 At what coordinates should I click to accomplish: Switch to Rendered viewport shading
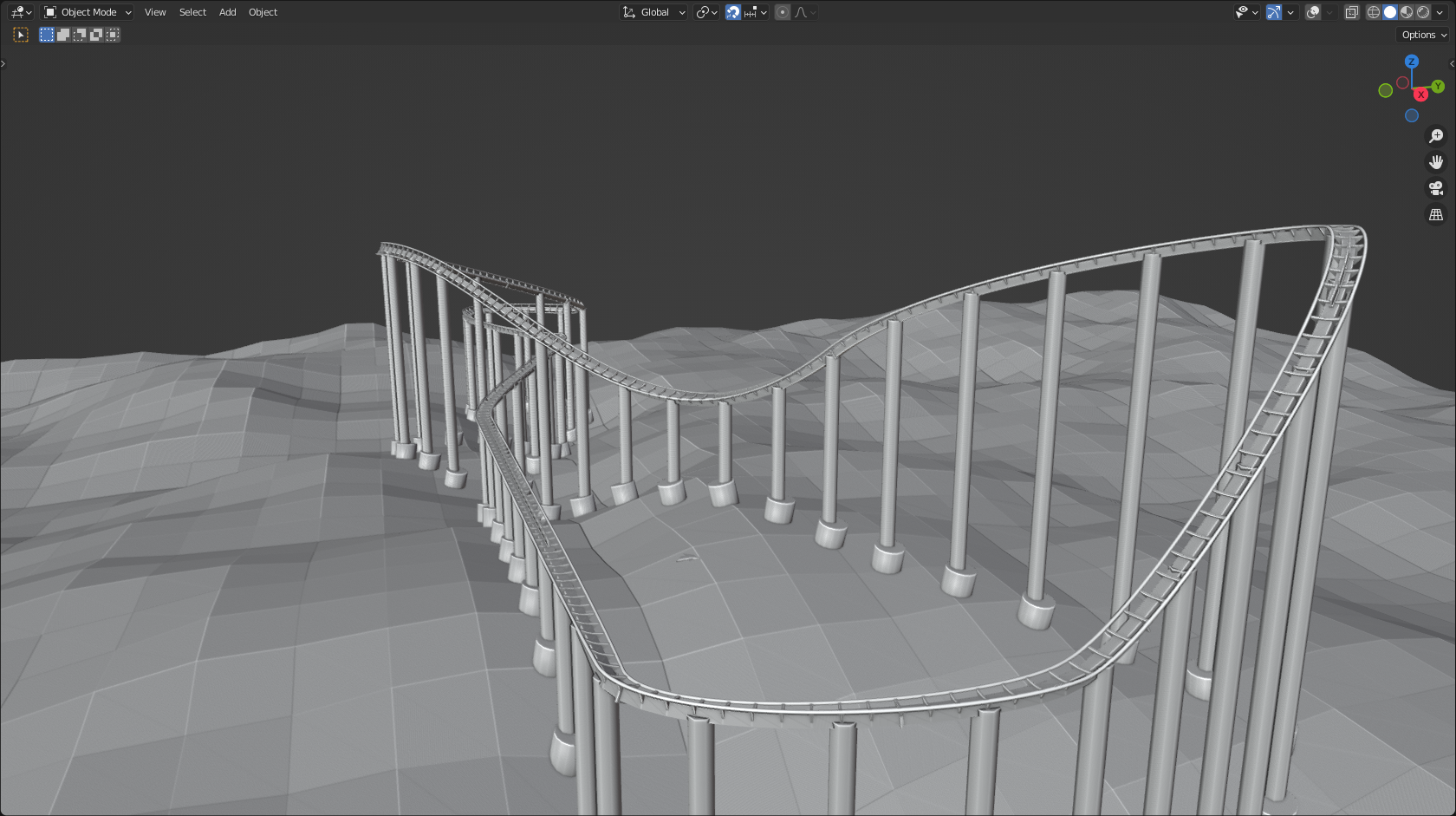click(1423, 12)
